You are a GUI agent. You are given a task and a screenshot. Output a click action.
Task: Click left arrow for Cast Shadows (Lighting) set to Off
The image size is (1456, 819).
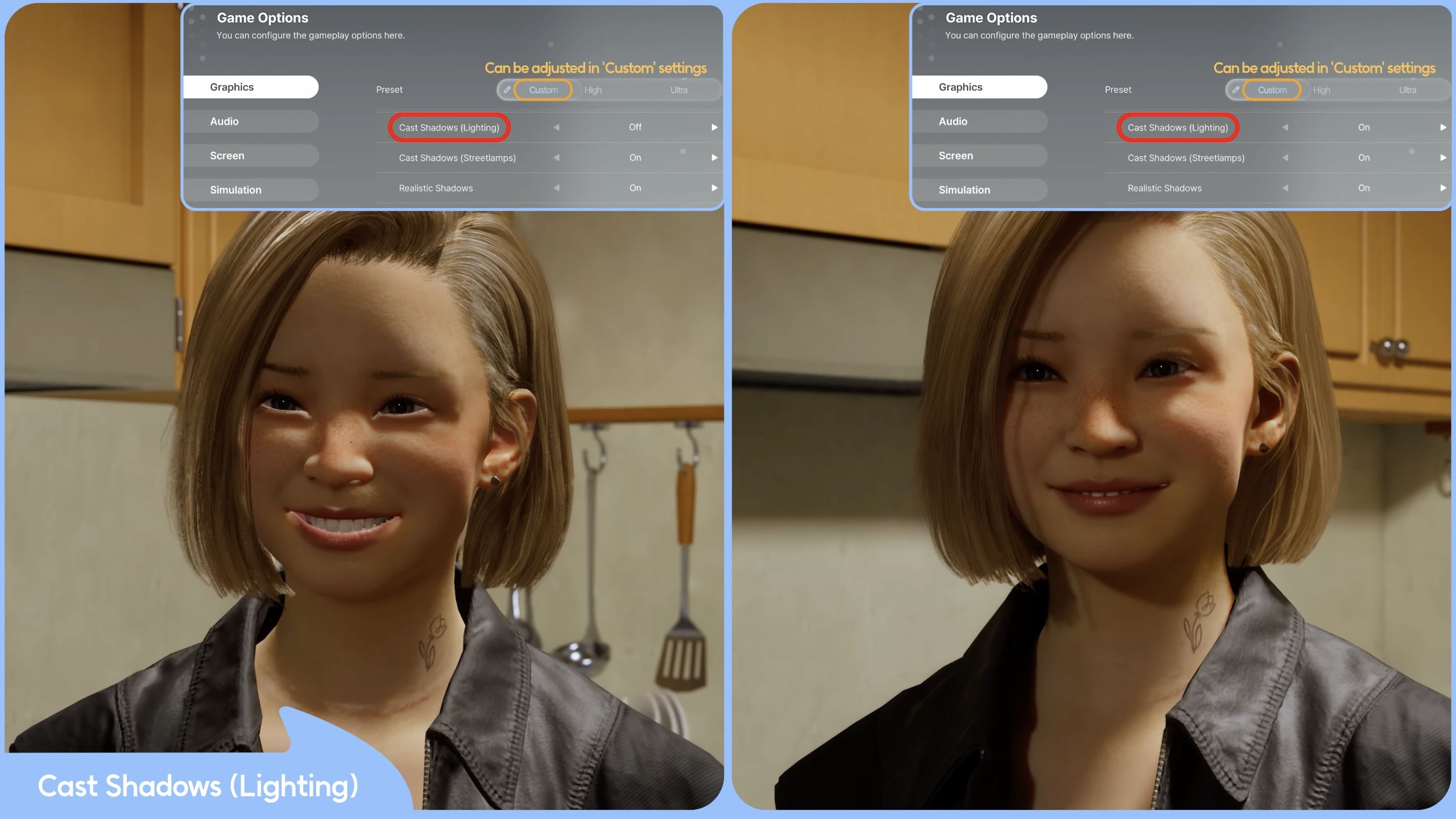(x=556, y=127)
